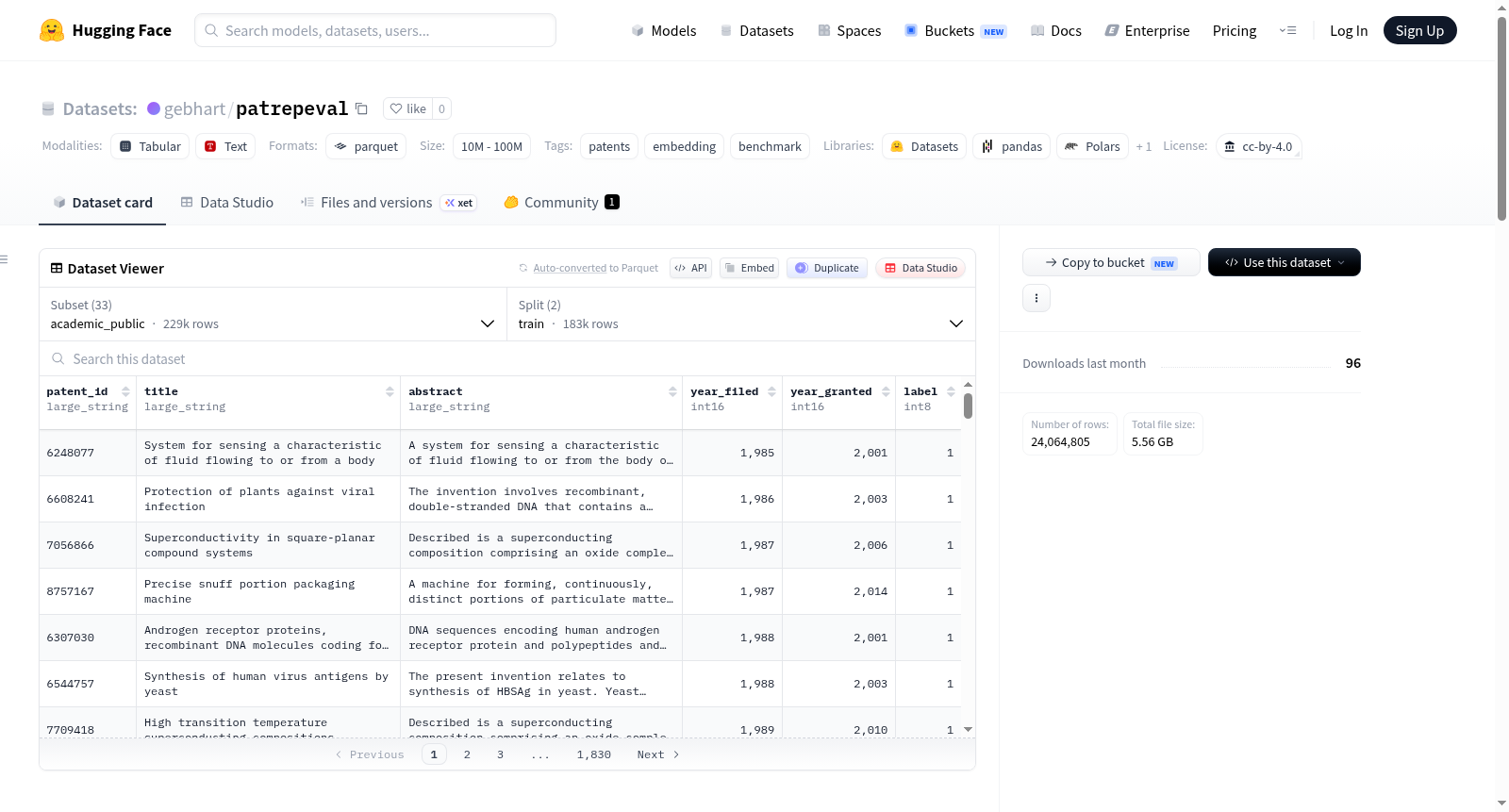Open Enterprise in top navigation
This screenshot has width=1509, height=812.
1148,30
